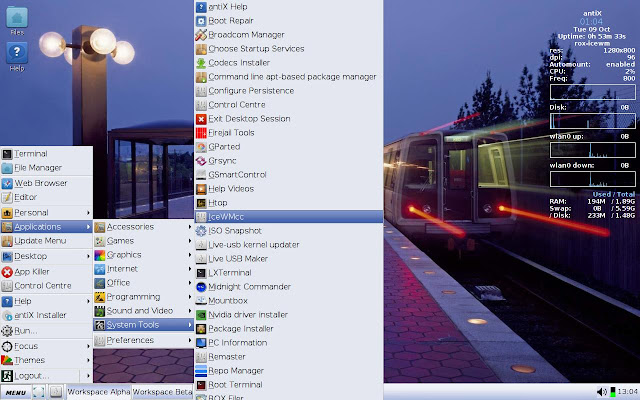This screenshot has height=400, width=640.
Task: Expand the Games category
Action: [x=143, y=241]
